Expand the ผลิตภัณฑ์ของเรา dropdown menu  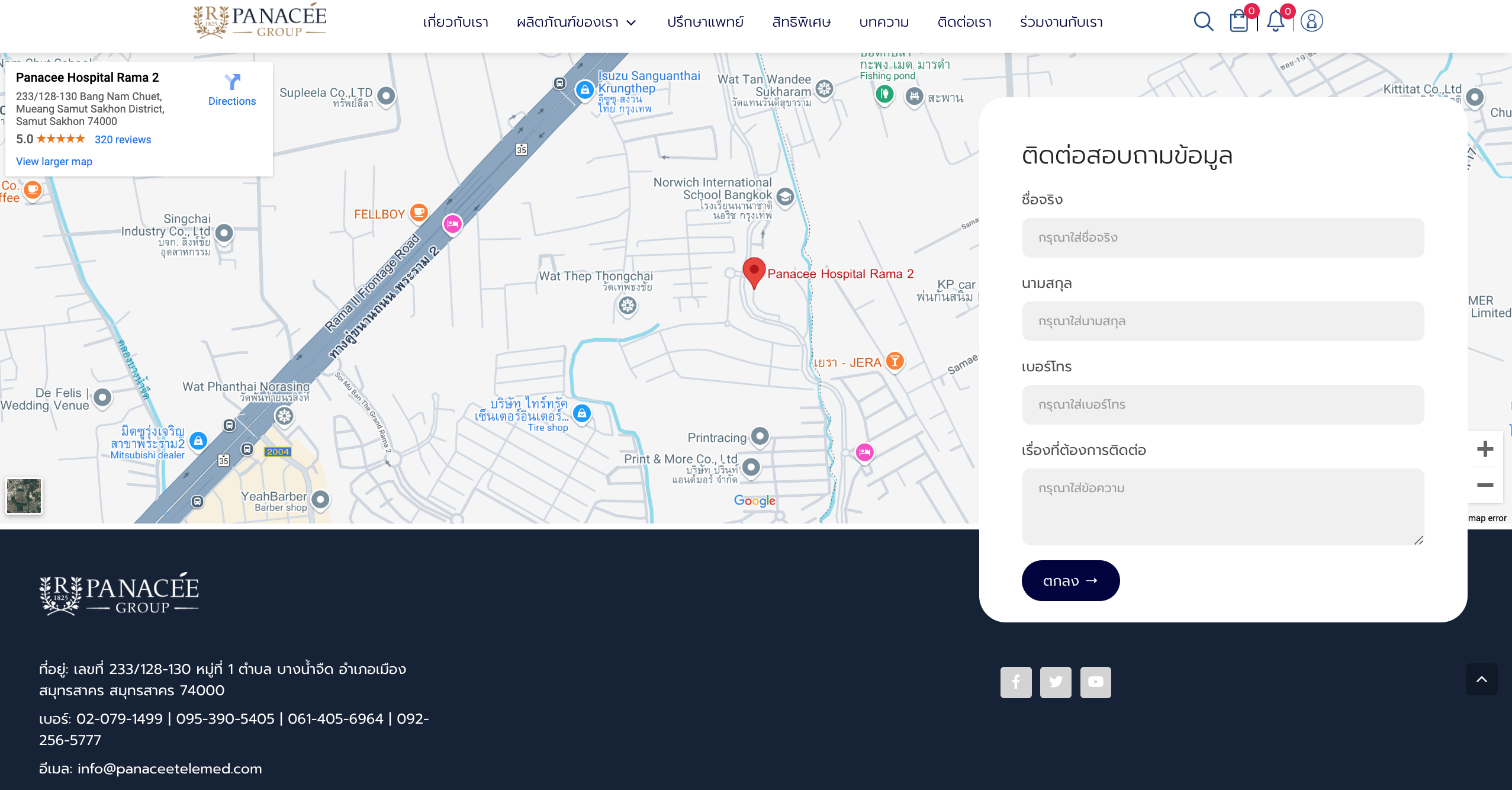coord(577,23)
